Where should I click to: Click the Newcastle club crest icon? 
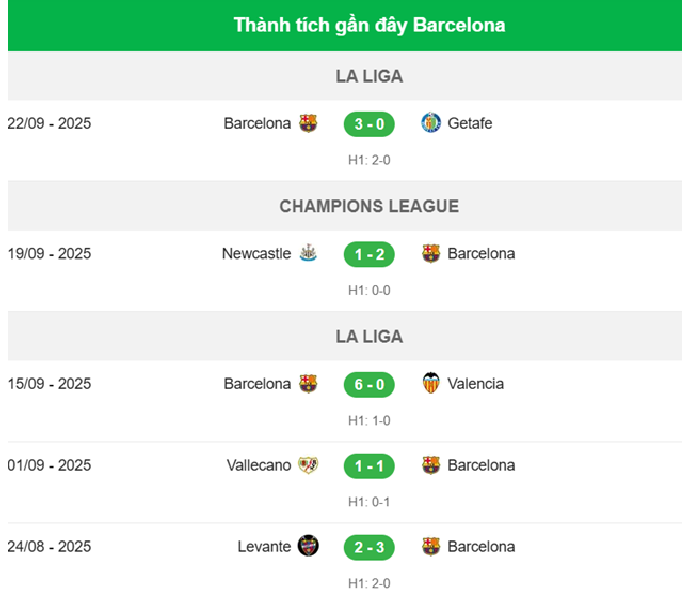point(308,254)
